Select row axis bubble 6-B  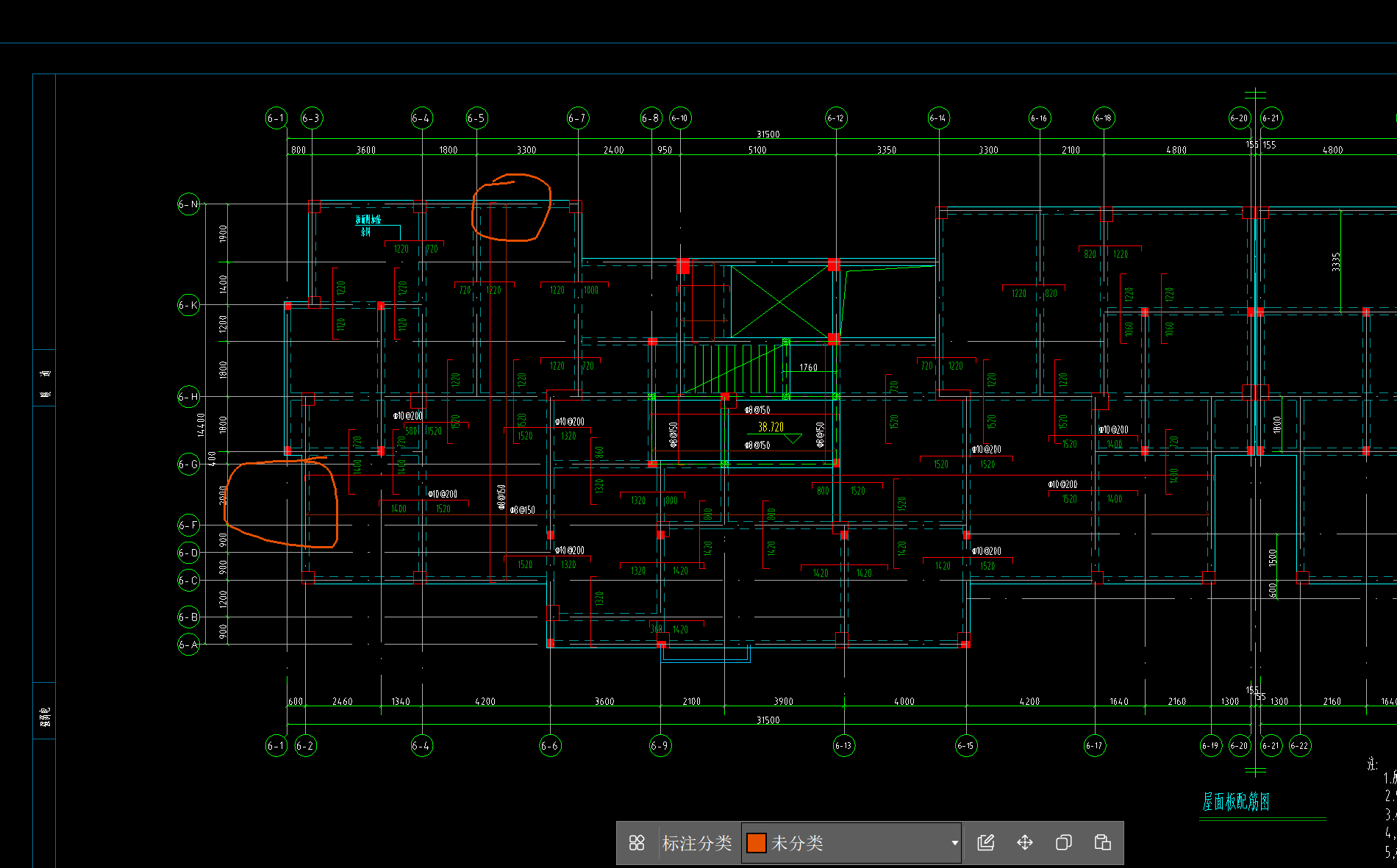[x=189, y=617]
